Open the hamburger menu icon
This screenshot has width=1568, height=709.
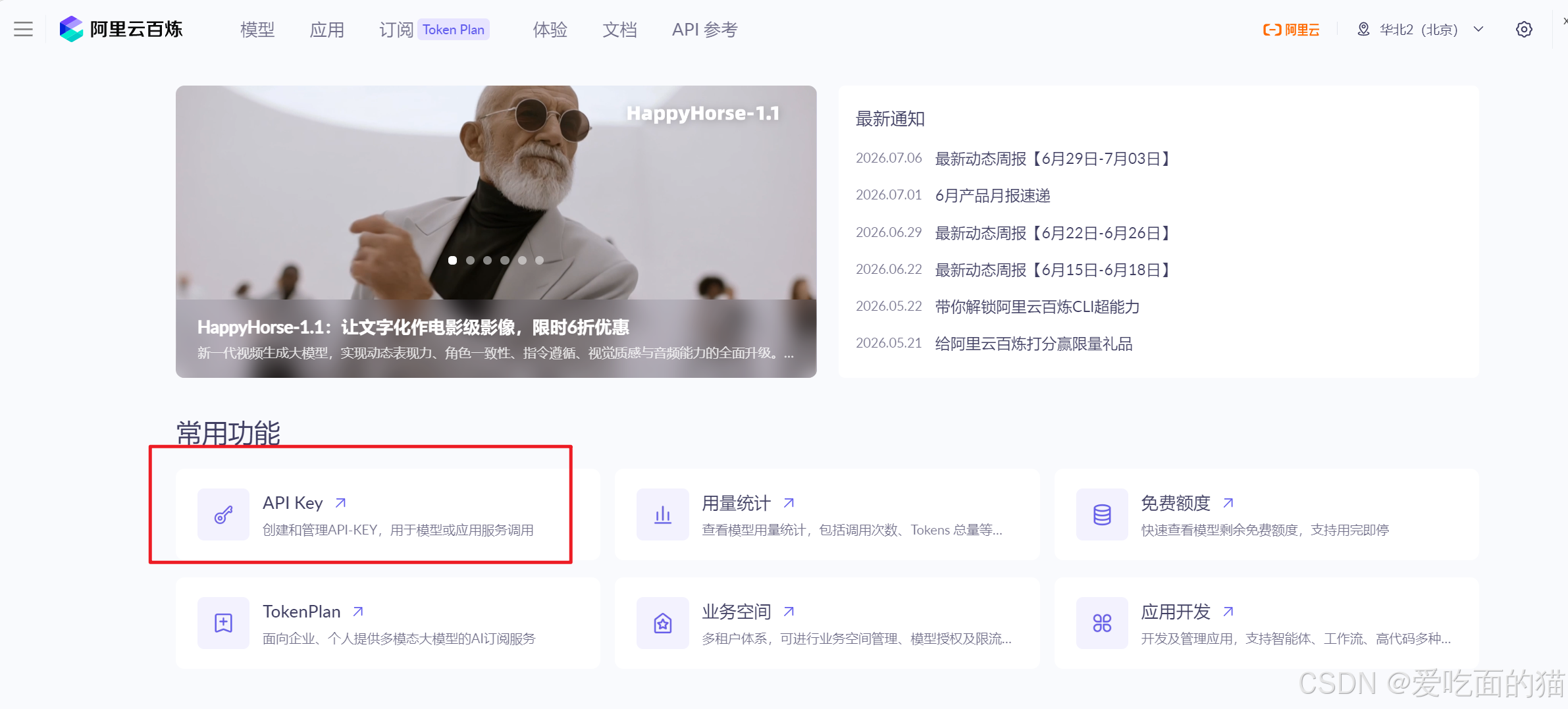point(23,30)
